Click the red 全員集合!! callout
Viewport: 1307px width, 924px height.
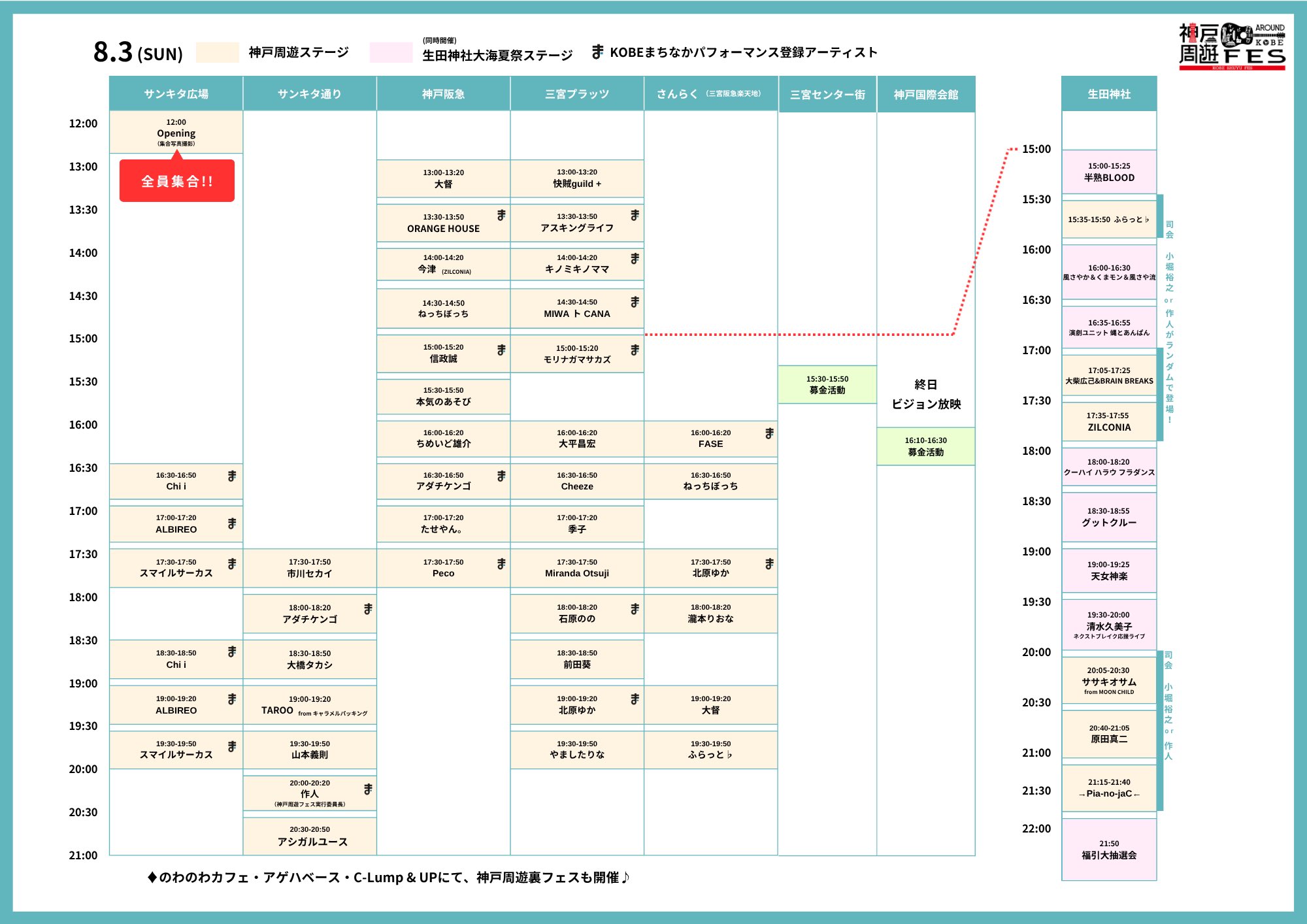coord(176,181)
